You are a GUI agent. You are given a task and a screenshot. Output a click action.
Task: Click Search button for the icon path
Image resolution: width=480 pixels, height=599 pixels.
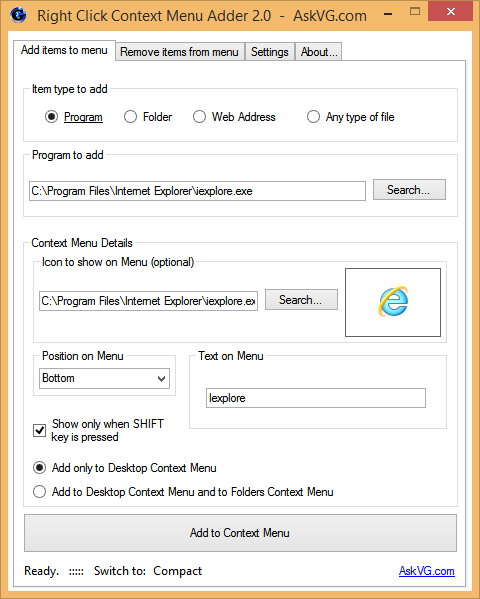pos(301,300)
